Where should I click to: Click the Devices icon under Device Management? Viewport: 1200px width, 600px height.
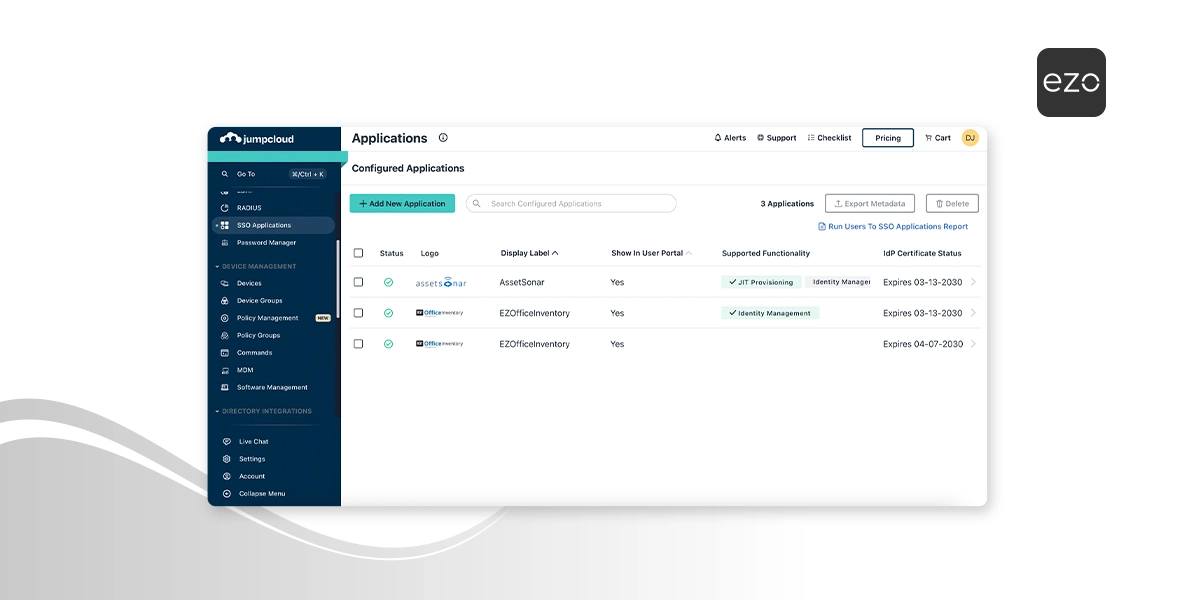click(227, 283)
